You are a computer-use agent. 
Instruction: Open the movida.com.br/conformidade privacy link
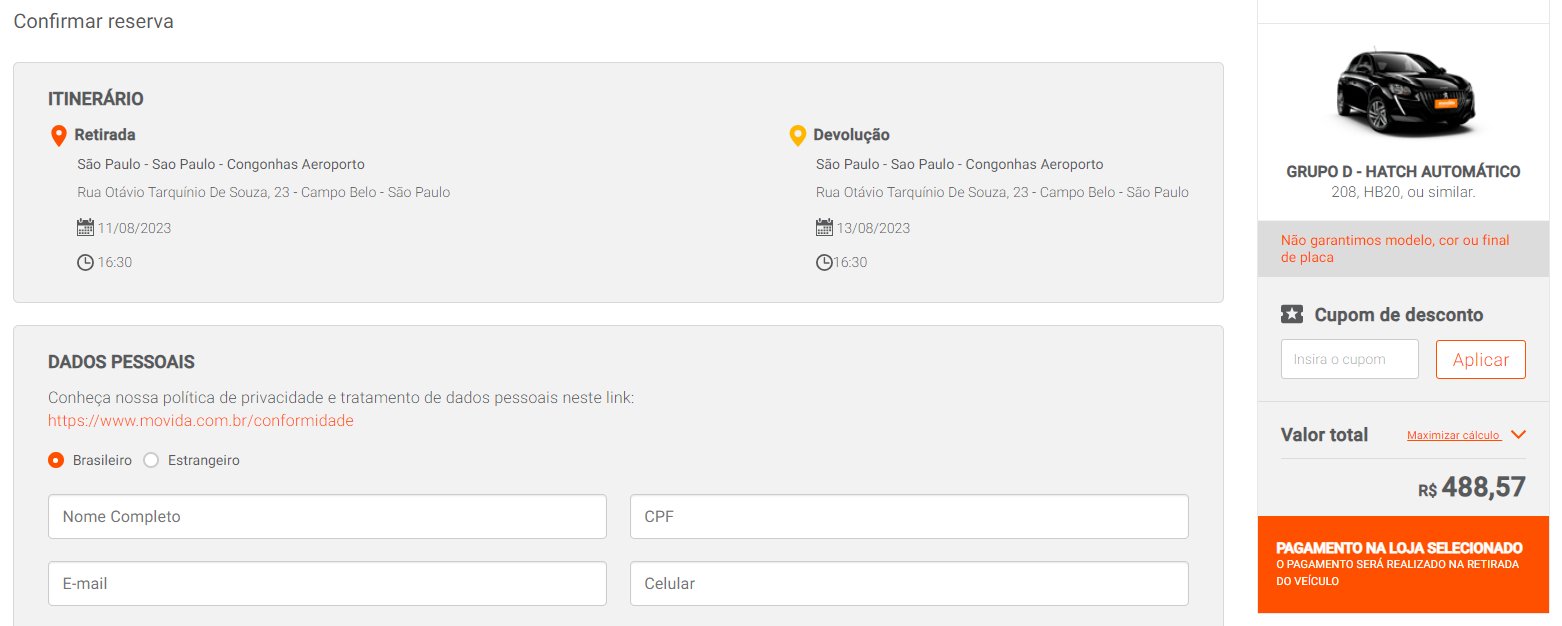pos(201,421)
